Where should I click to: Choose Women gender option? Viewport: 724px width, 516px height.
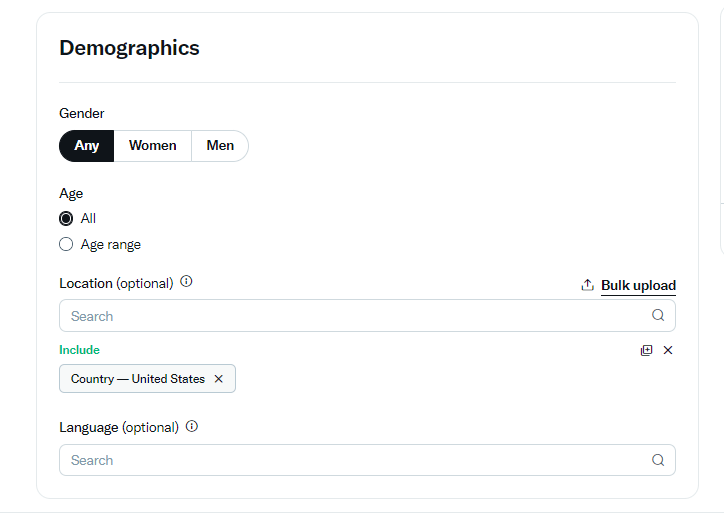click(x=153, y=146)
